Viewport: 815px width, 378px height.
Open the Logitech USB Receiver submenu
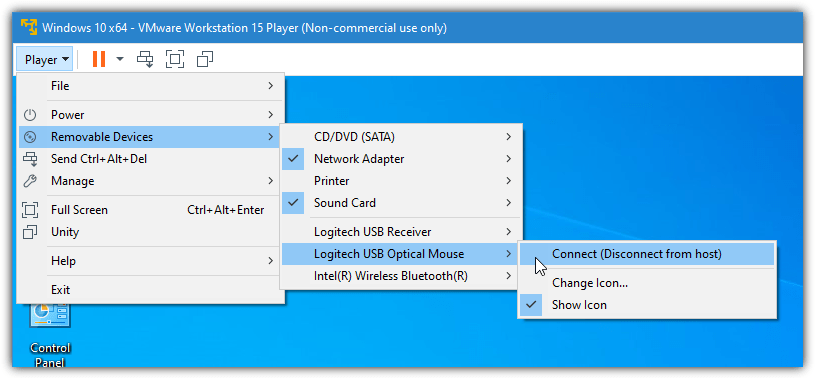click(x=401, y=232)
